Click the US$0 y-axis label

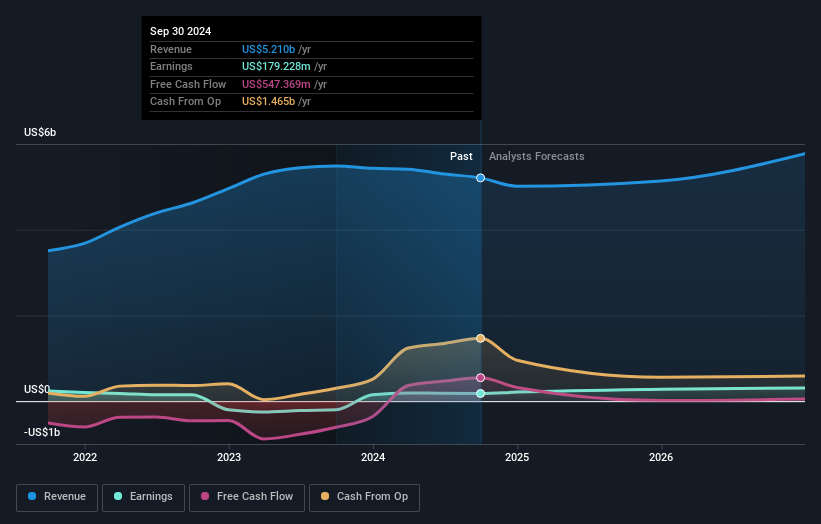37,389
